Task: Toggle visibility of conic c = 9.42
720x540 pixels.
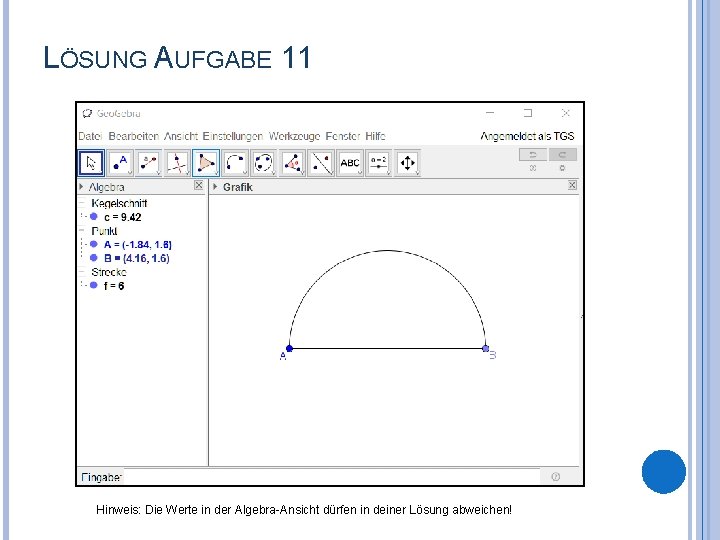Action: (x=94, y=216)
